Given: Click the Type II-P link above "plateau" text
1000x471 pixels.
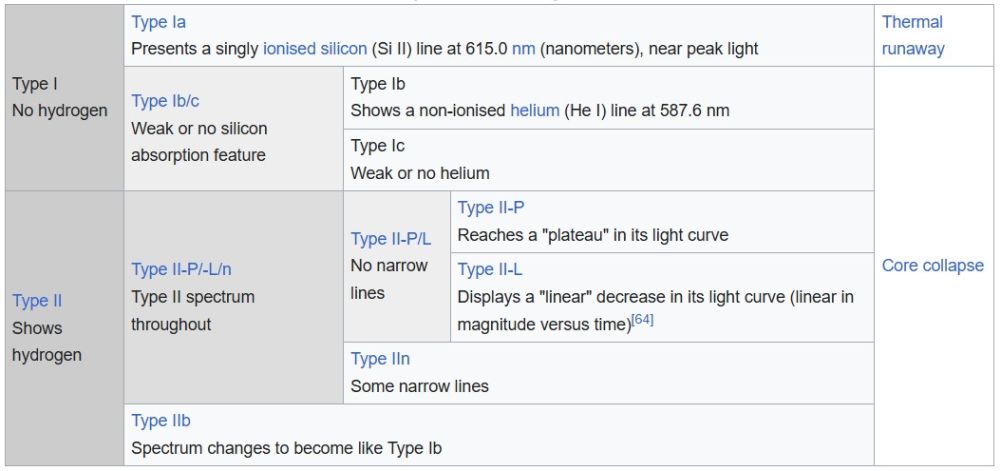Looking at the screenshot, I should [490, 208].
